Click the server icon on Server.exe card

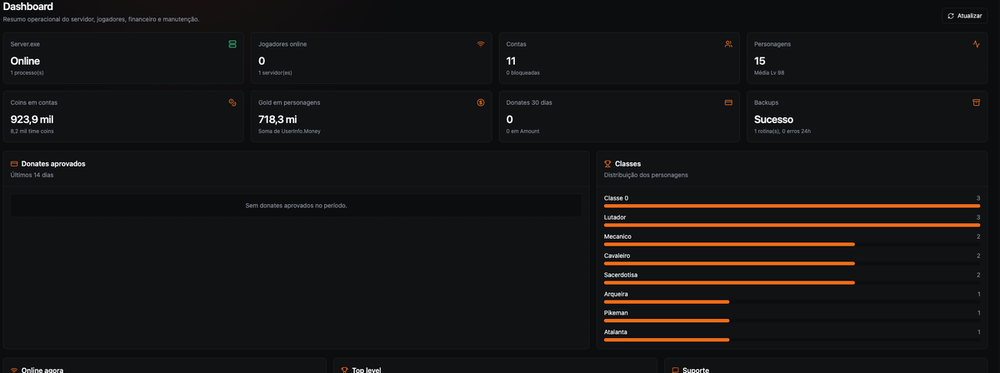[232, 44]
